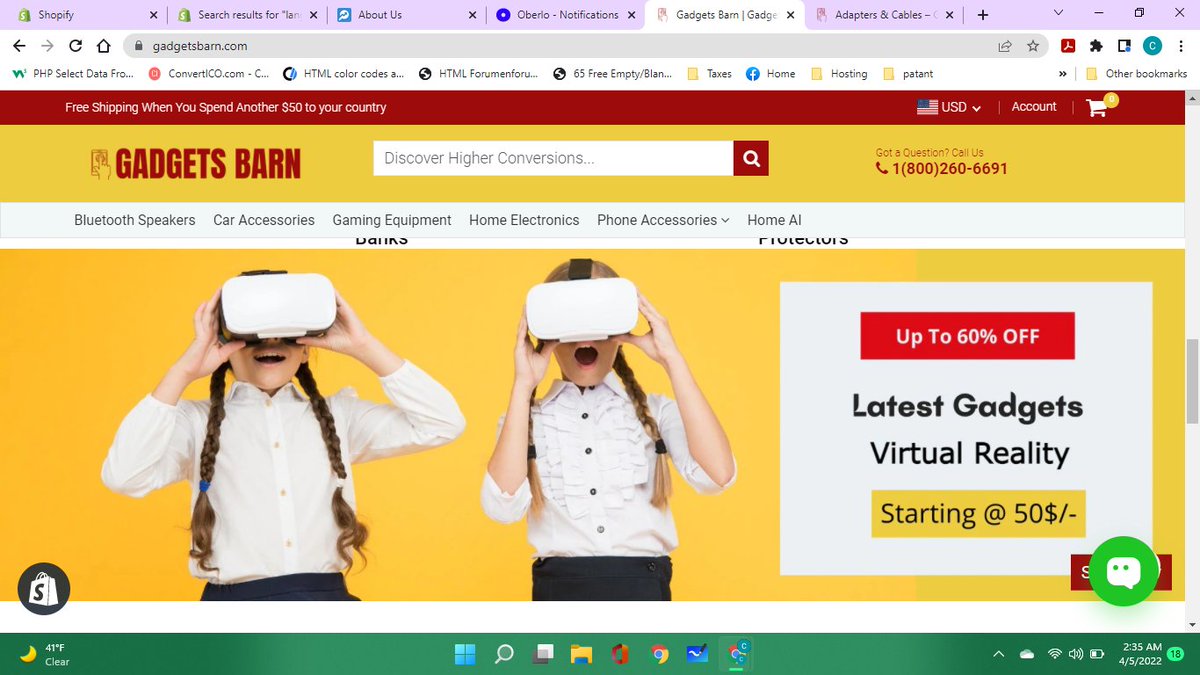Image resolution: width=1200 pixels, height=675 pixels.
Task: Open ConvertICO.com bookmark
Action: tap(208, 74)
